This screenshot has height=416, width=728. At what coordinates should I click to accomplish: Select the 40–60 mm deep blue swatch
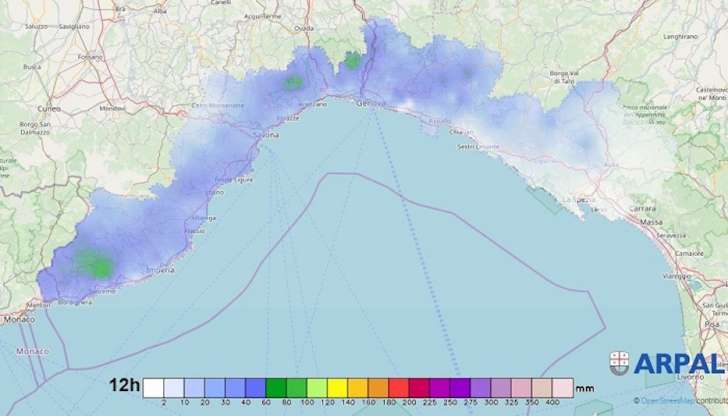pos(255,388)
